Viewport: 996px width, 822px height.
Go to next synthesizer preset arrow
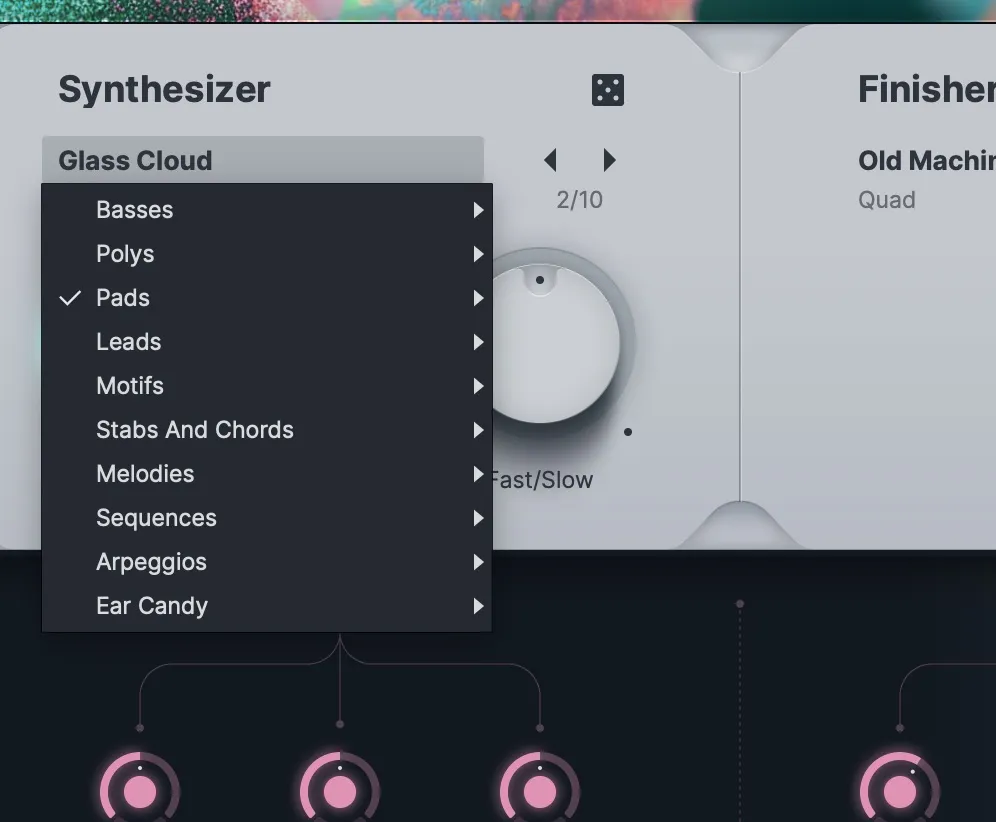coord(609,160)
